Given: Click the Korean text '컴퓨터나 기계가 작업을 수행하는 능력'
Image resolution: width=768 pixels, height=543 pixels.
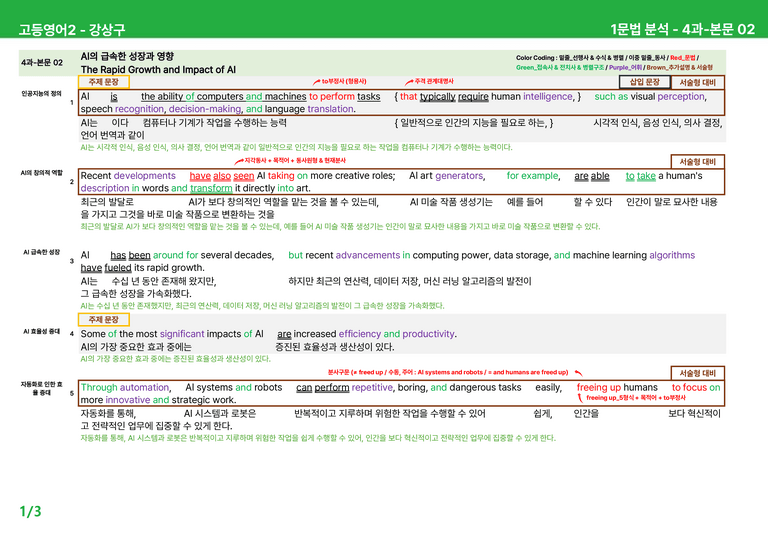Looking at the screenshot, I should (215, 122).
